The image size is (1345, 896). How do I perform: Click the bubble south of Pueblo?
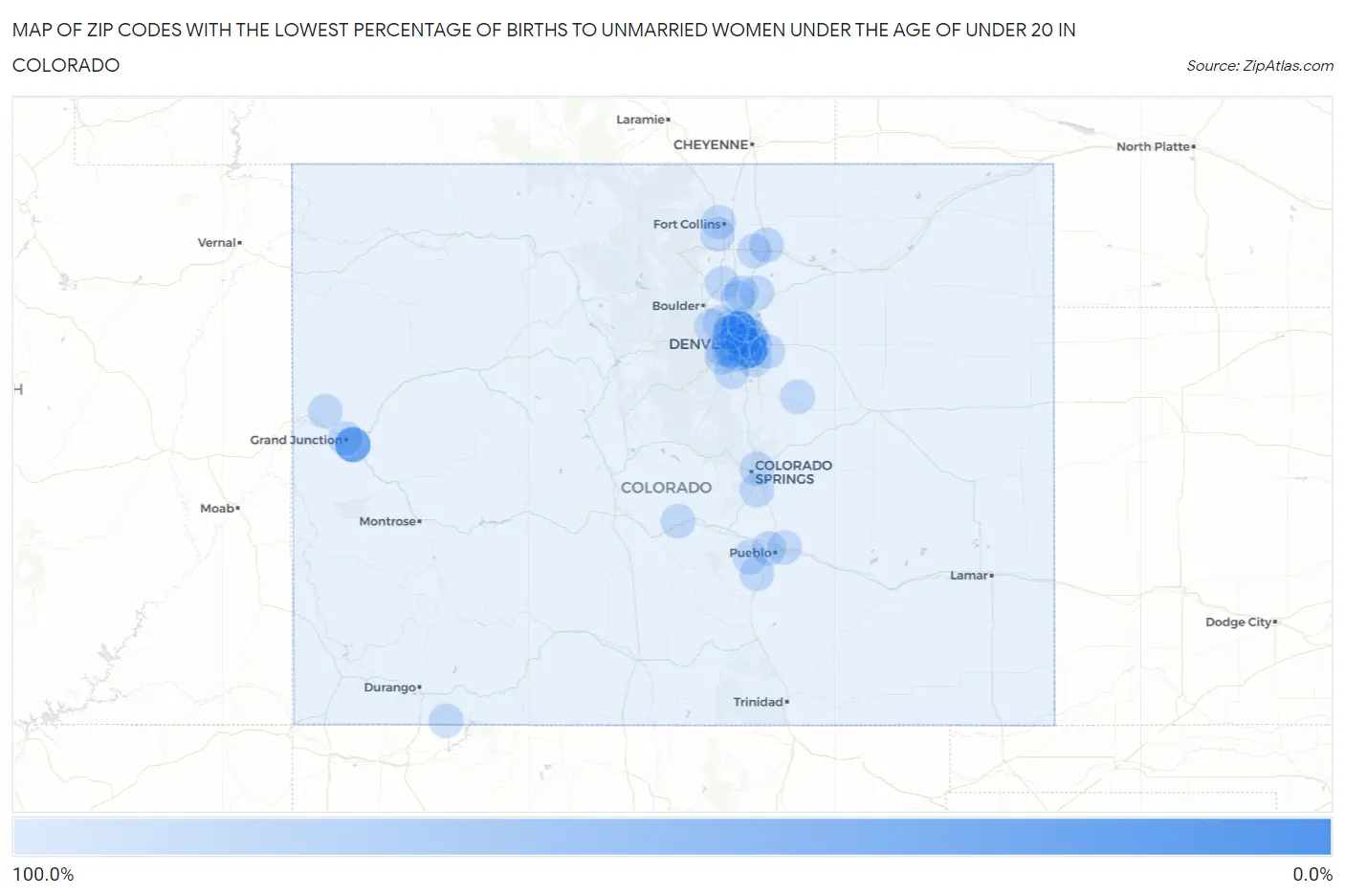click(x=757, y=574)
